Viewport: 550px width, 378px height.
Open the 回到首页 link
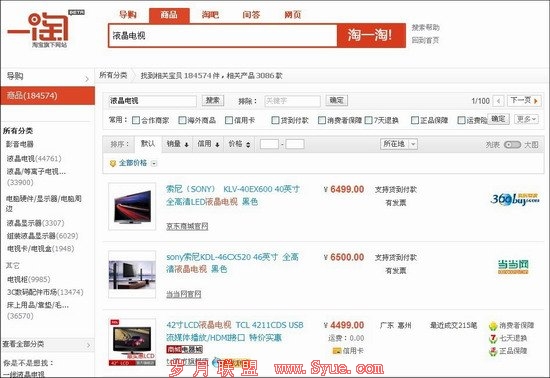pos(425,40)
